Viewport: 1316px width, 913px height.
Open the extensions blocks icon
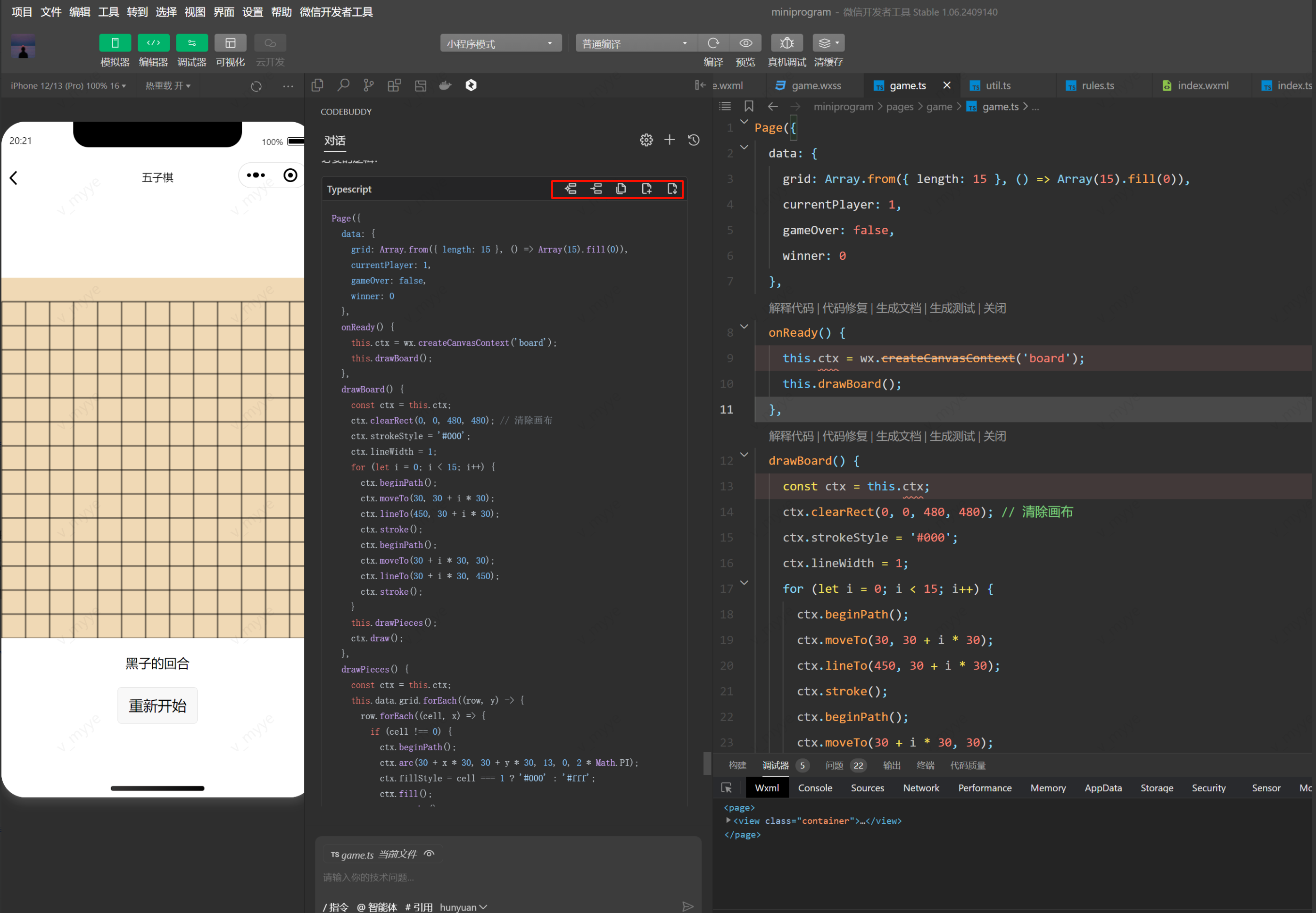coord(394,85)
